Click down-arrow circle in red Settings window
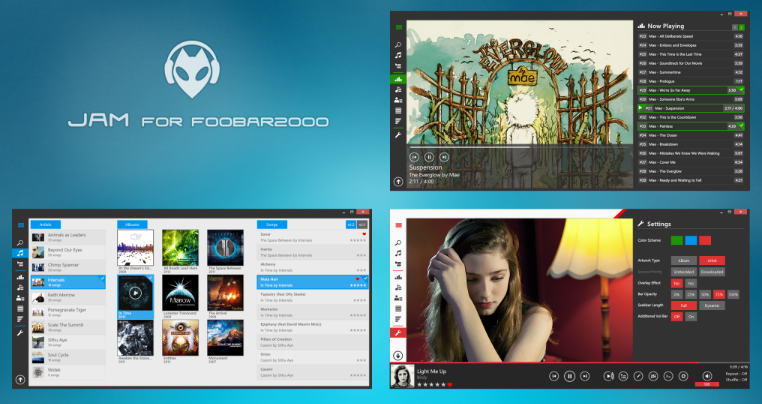This screenshot has width=762, height=404. 398,355
